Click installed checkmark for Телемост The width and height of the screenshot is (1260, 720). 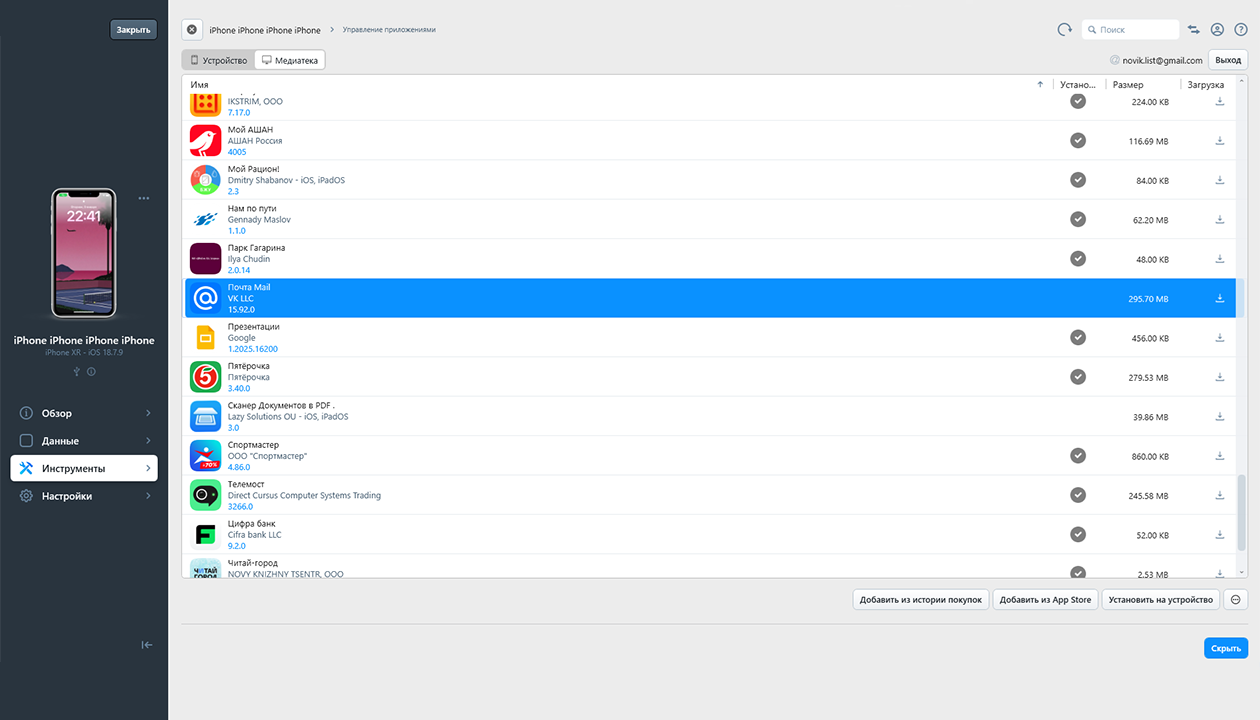[x=1078, y=495]
